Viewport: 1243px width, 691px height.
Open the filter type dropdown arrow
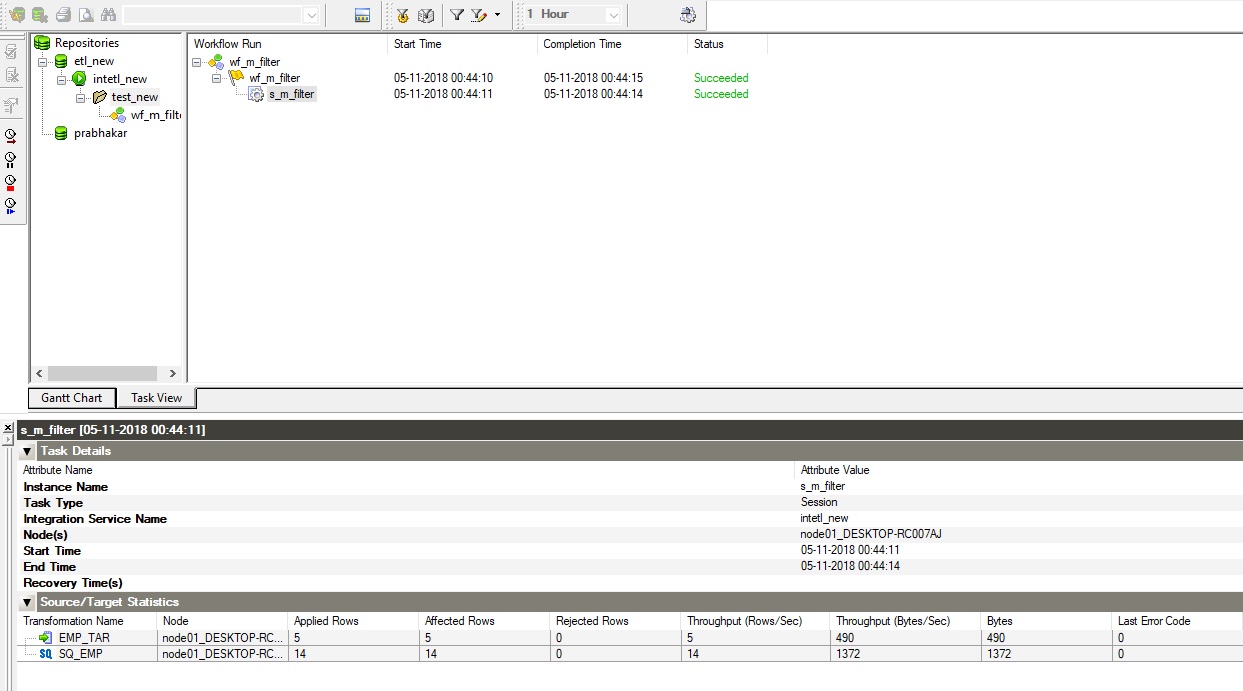pos(496,15)
